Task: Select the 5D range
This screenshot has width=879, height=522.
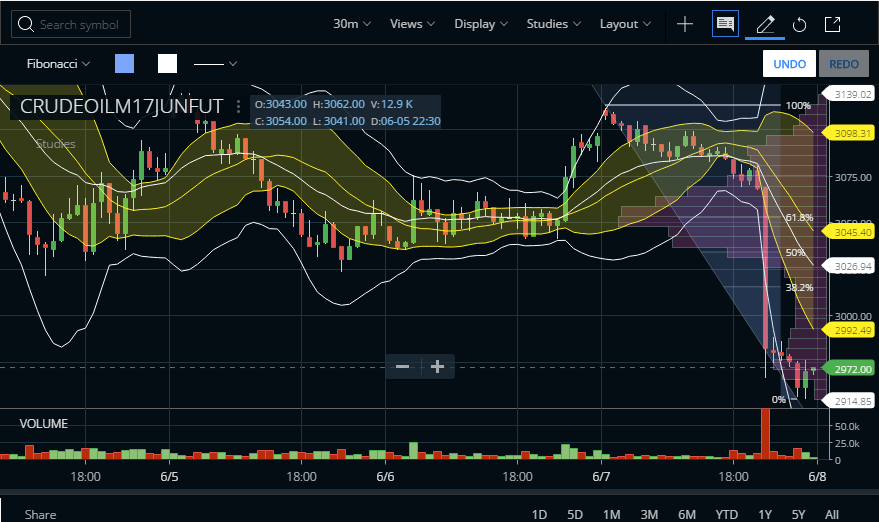Action: [575, 515]
